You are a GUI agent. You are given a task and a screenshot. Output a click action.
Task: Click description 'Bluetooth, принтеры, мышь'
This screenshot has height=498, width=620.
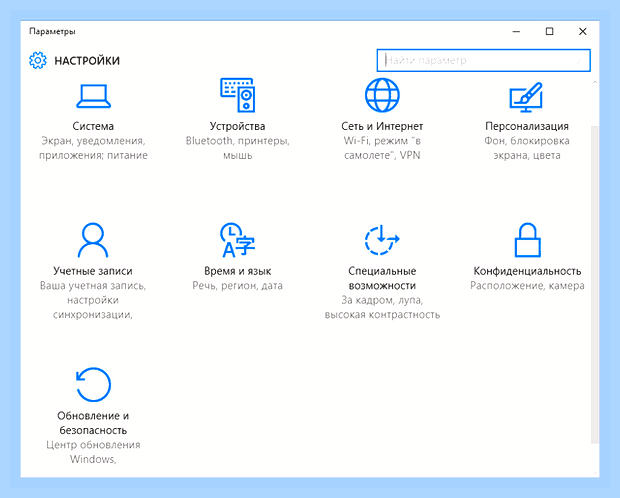point(238,148)
